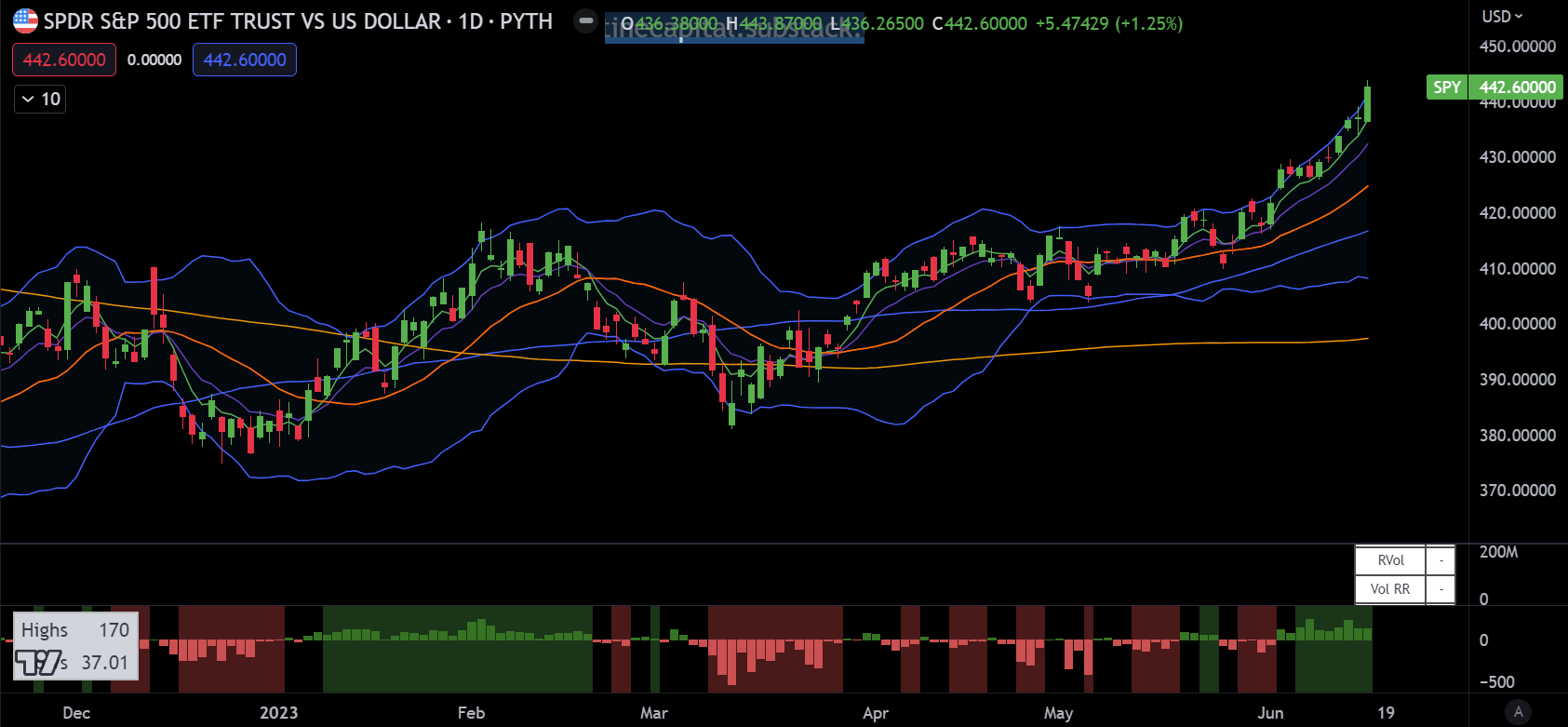
Task: Click the Highs label in the table
Action: point(45,630)
